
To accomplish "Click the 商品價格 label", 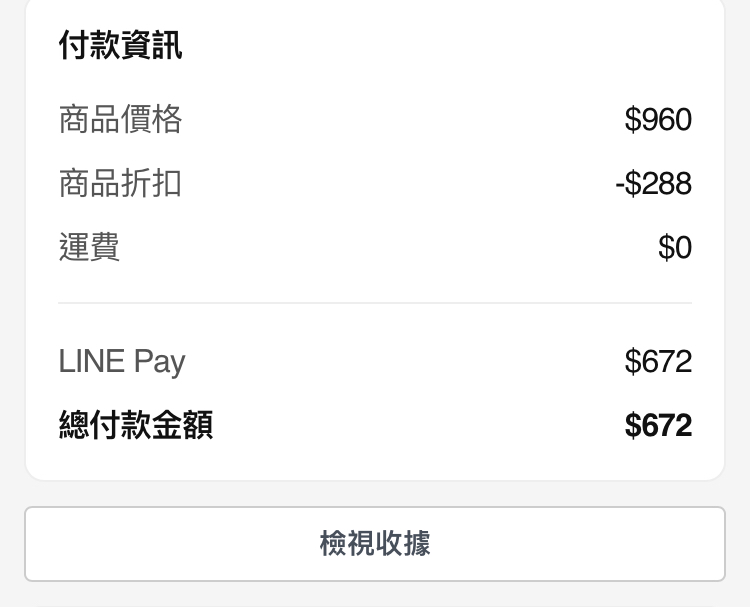I will tap(121, 120).
